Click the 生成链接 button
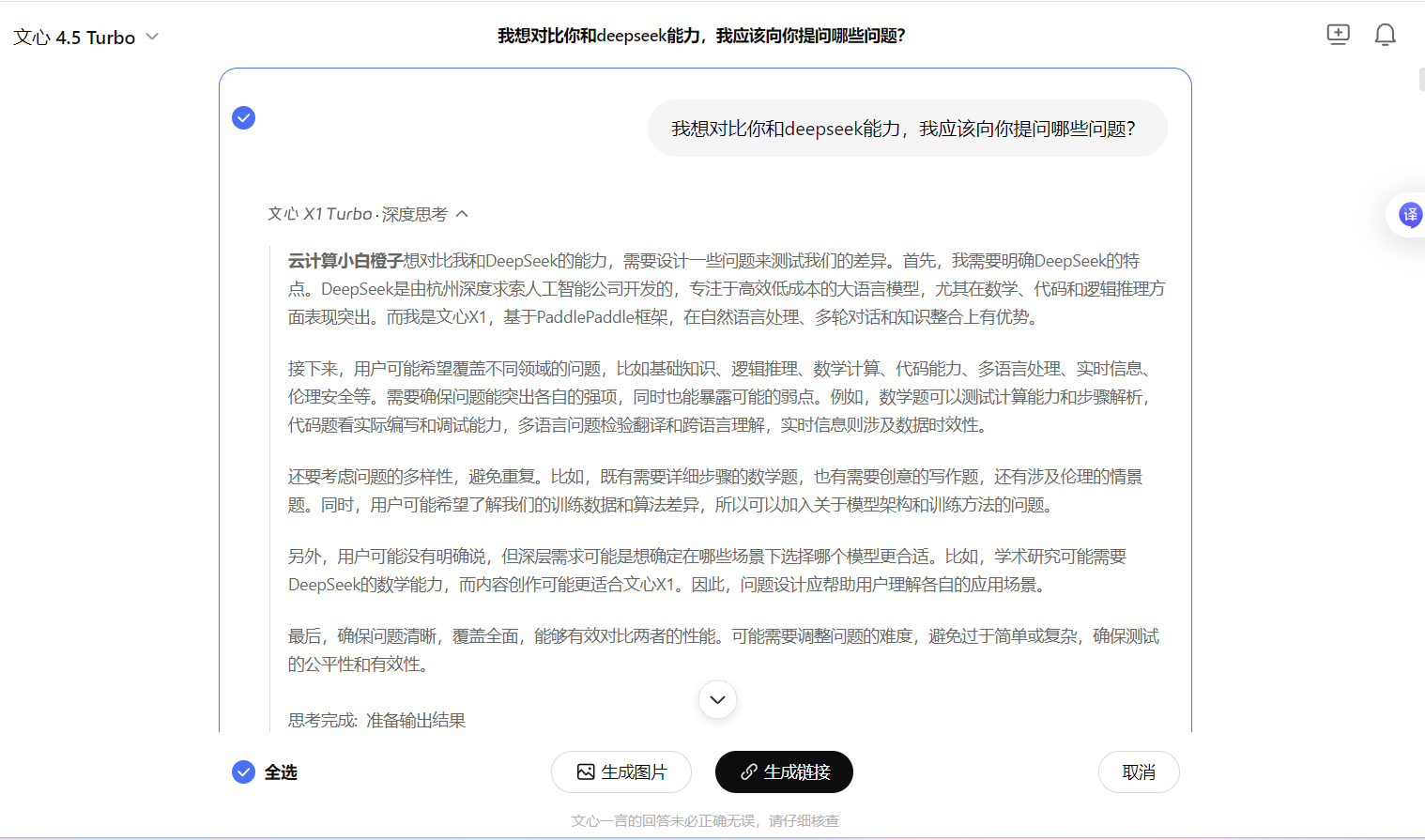Image resolution: width=1425 pixels, height=840 pixels. click(x=784, y=771)
